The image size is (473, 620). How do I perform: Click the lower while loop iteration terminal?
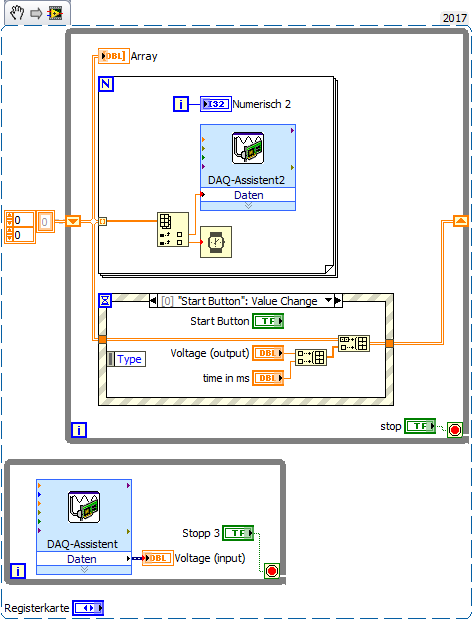(18, 571)
